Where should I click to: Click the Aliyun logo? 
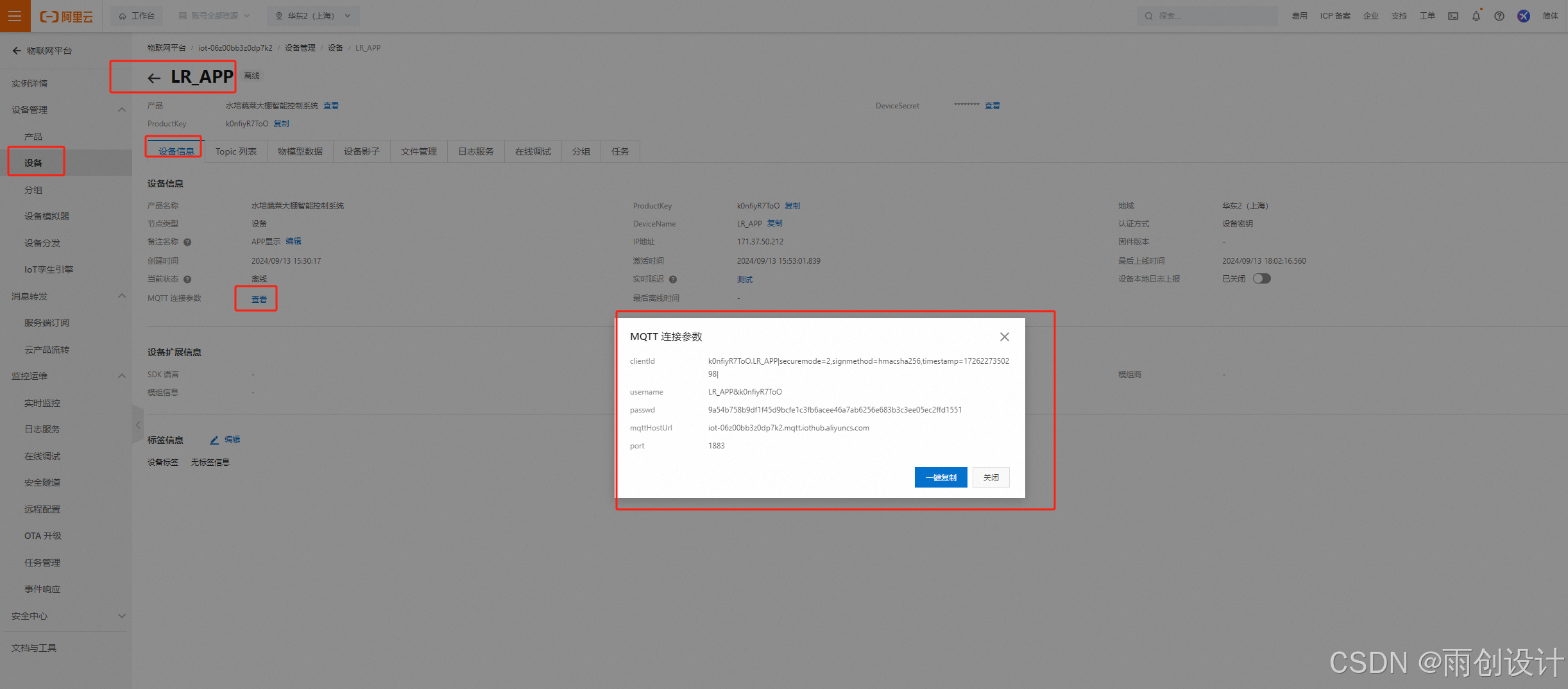[x=66, y=16]
